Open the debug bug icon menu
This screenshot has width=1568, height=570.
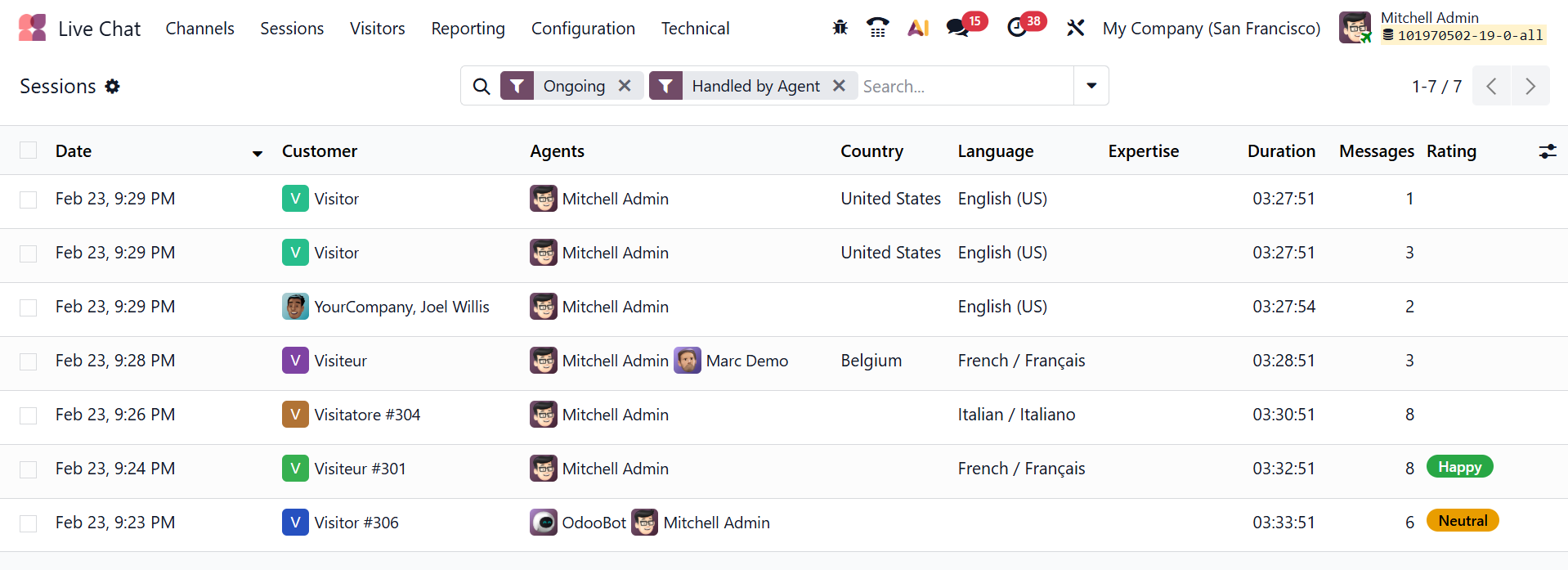840,28
